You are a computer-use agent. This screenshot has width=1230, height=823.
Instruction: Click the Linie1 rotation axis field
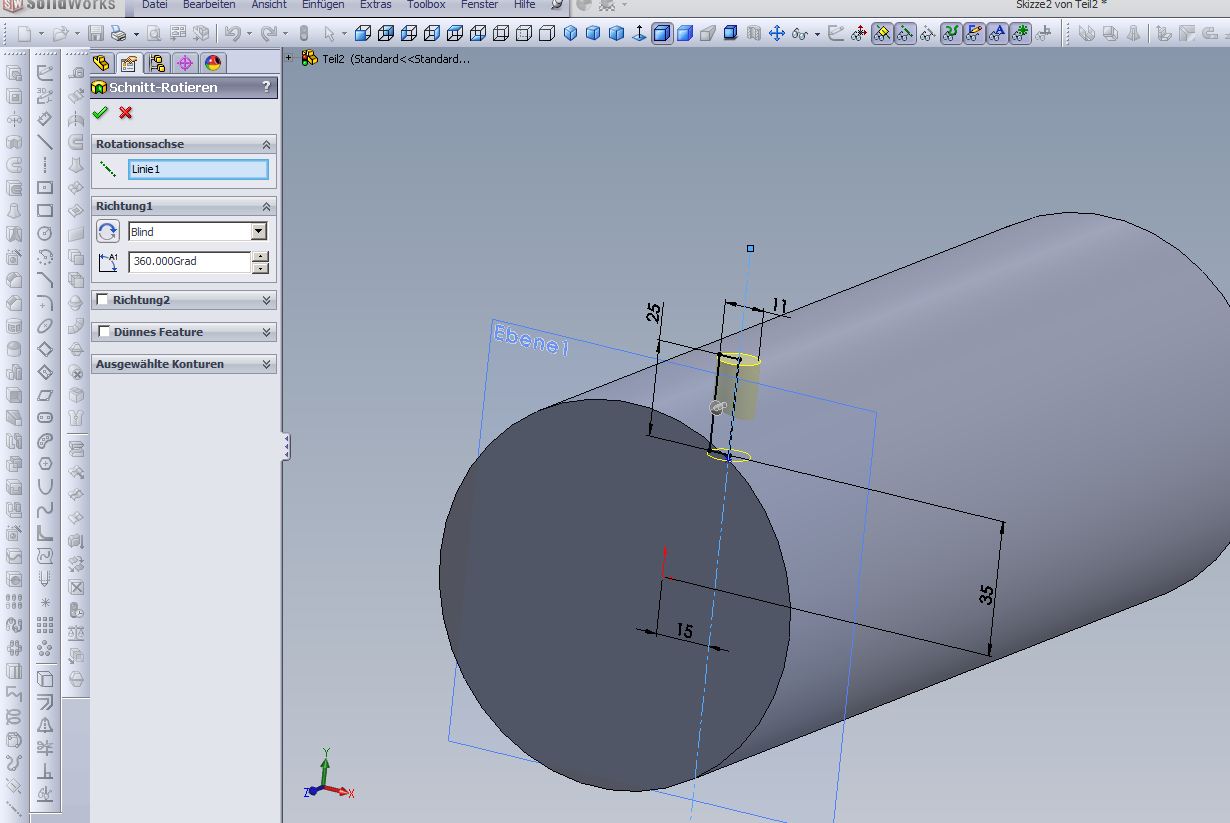198,170
